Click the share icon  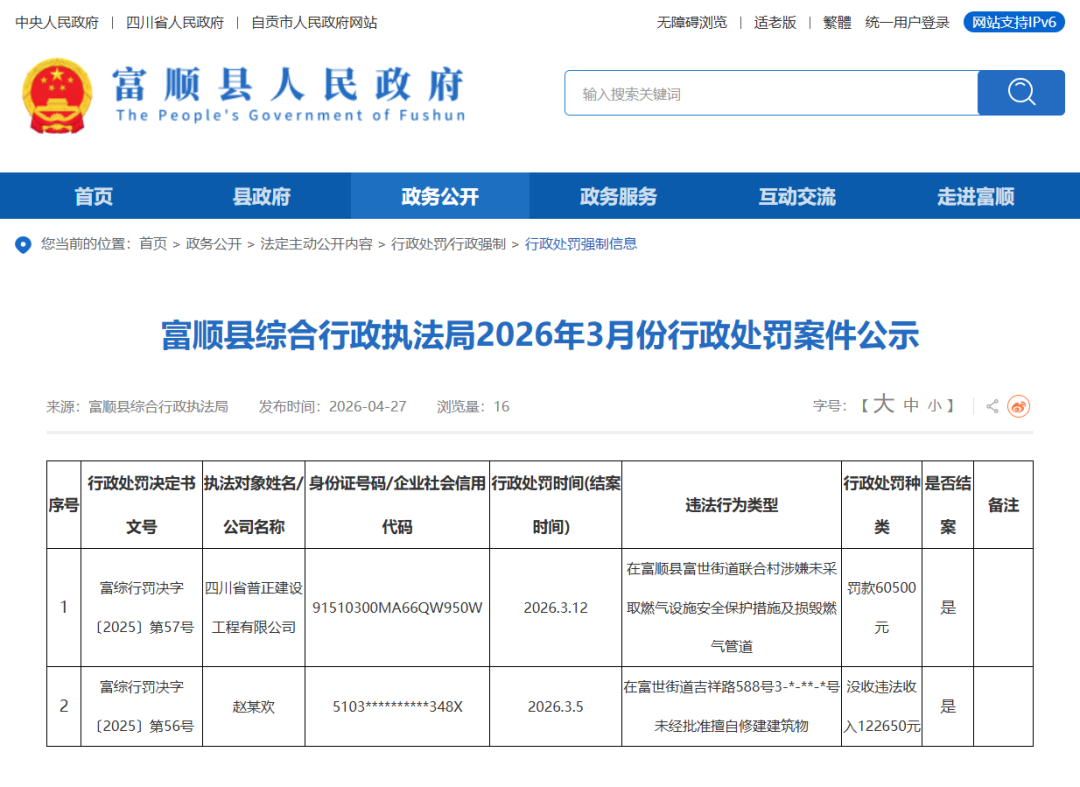click(x=992, y=406)
